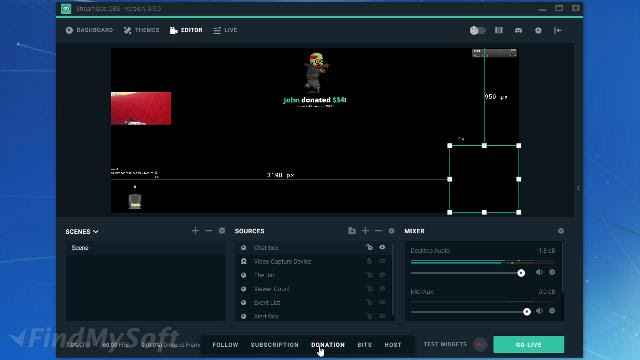The image size is (640, 360).
Task: Select the scene named Scene
Action: coord(145,248)
